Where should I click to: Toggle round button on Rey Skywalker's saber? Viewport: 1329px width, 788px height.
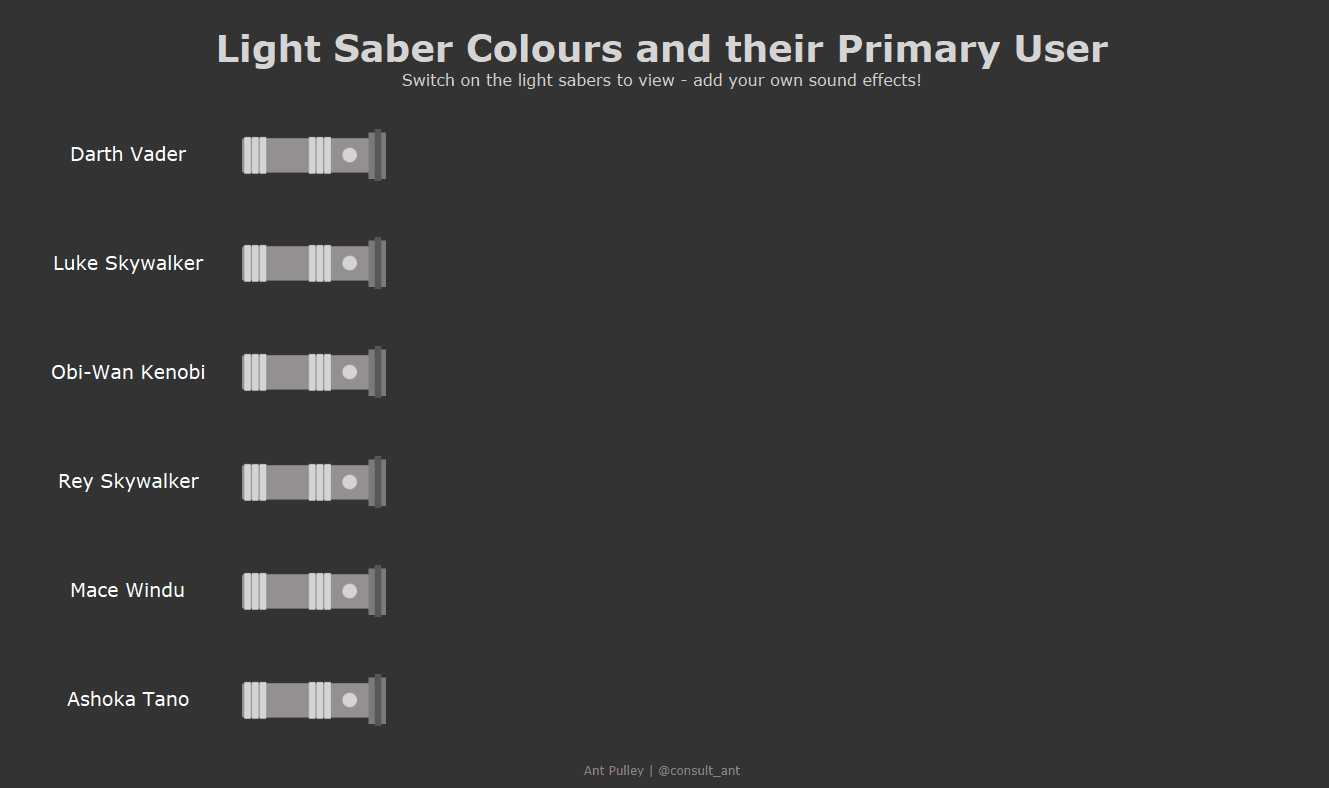349,482
